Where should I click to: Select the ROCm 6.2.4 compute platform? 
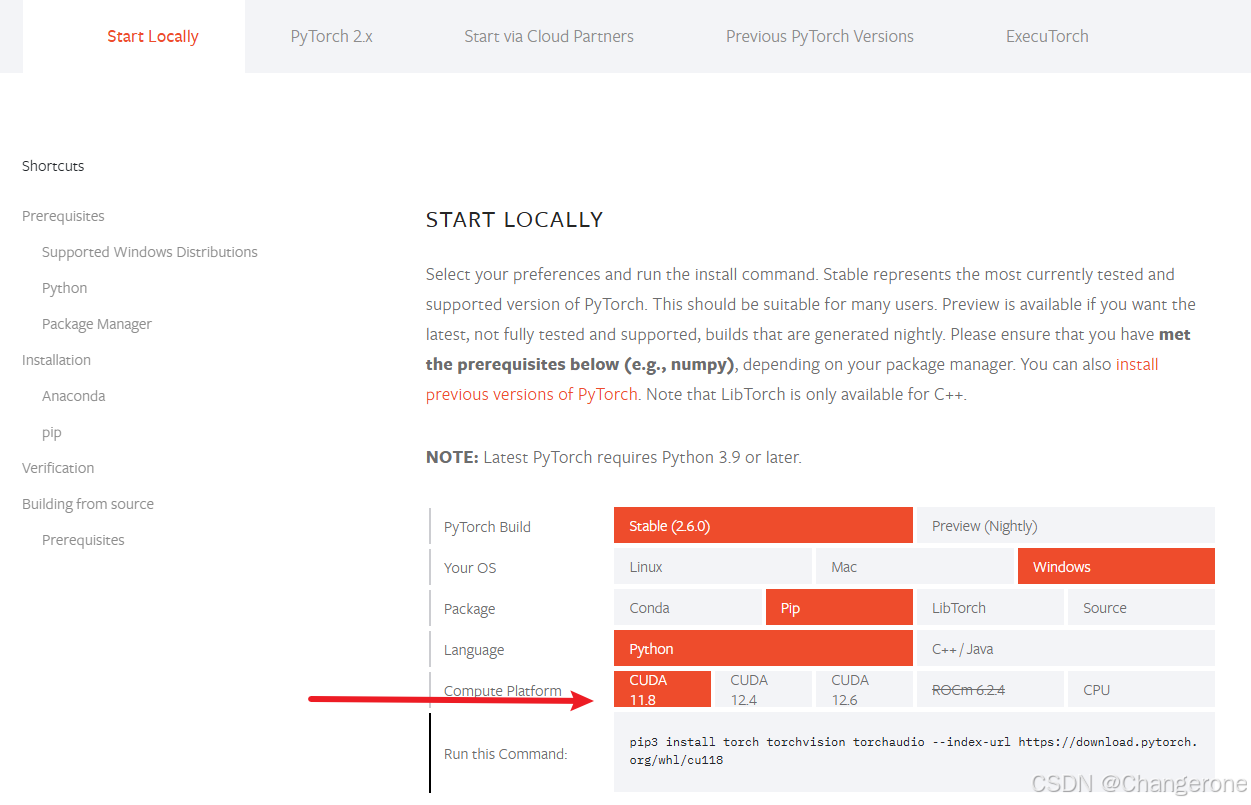point(990,689)
